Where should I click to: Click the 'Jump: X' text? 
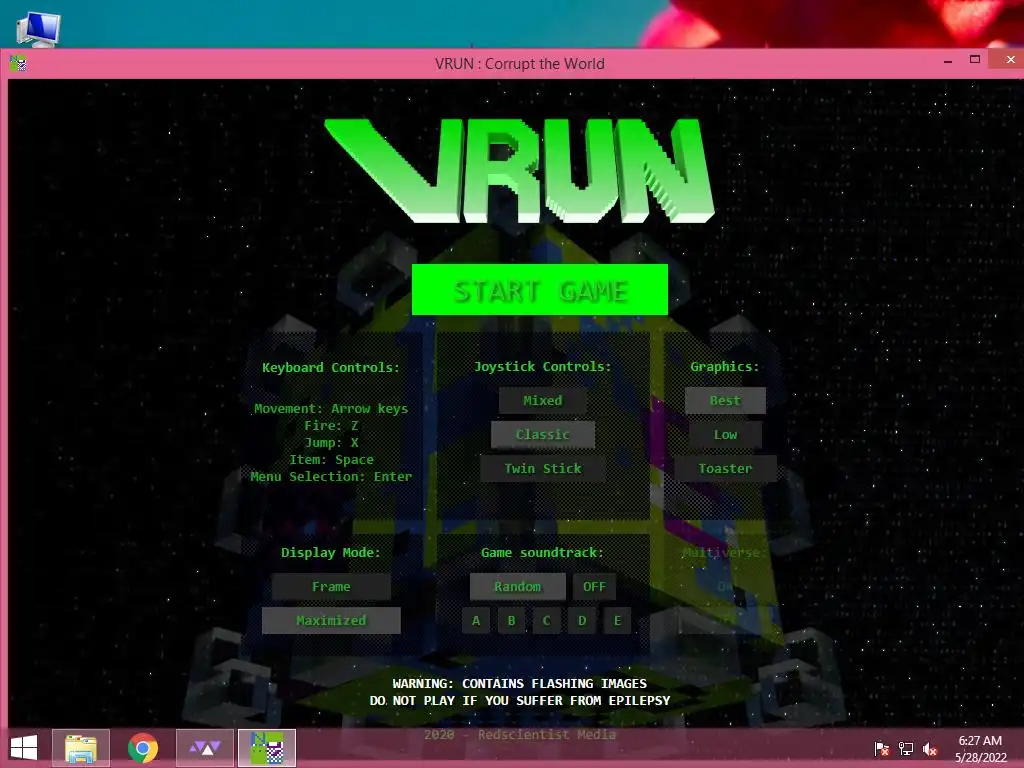[331, 443]
